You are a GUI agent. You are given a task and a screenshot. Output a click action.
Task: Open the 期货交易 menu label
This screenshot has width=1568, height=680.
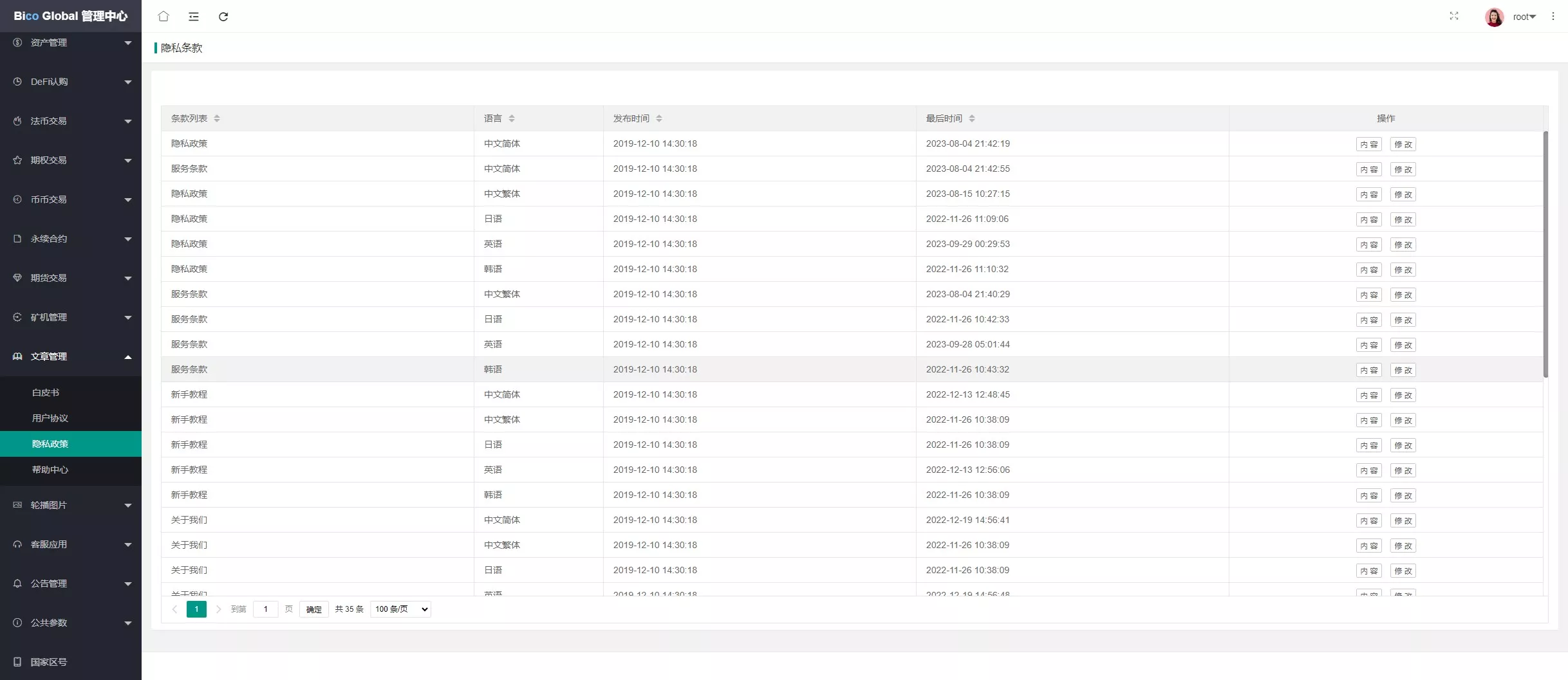(49, 278)
